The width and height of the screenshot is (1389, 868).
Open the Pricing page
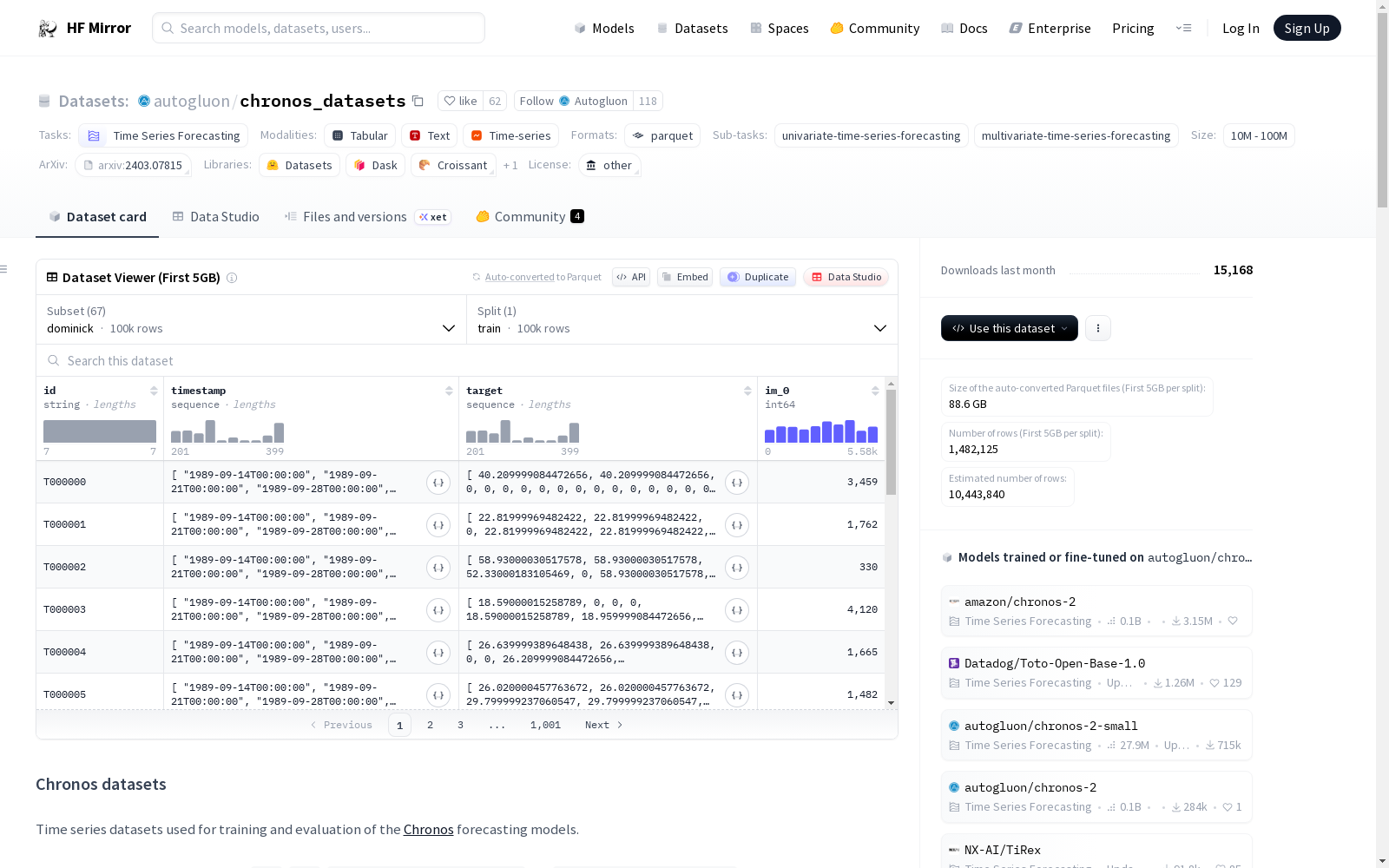tap(1133, 28)
